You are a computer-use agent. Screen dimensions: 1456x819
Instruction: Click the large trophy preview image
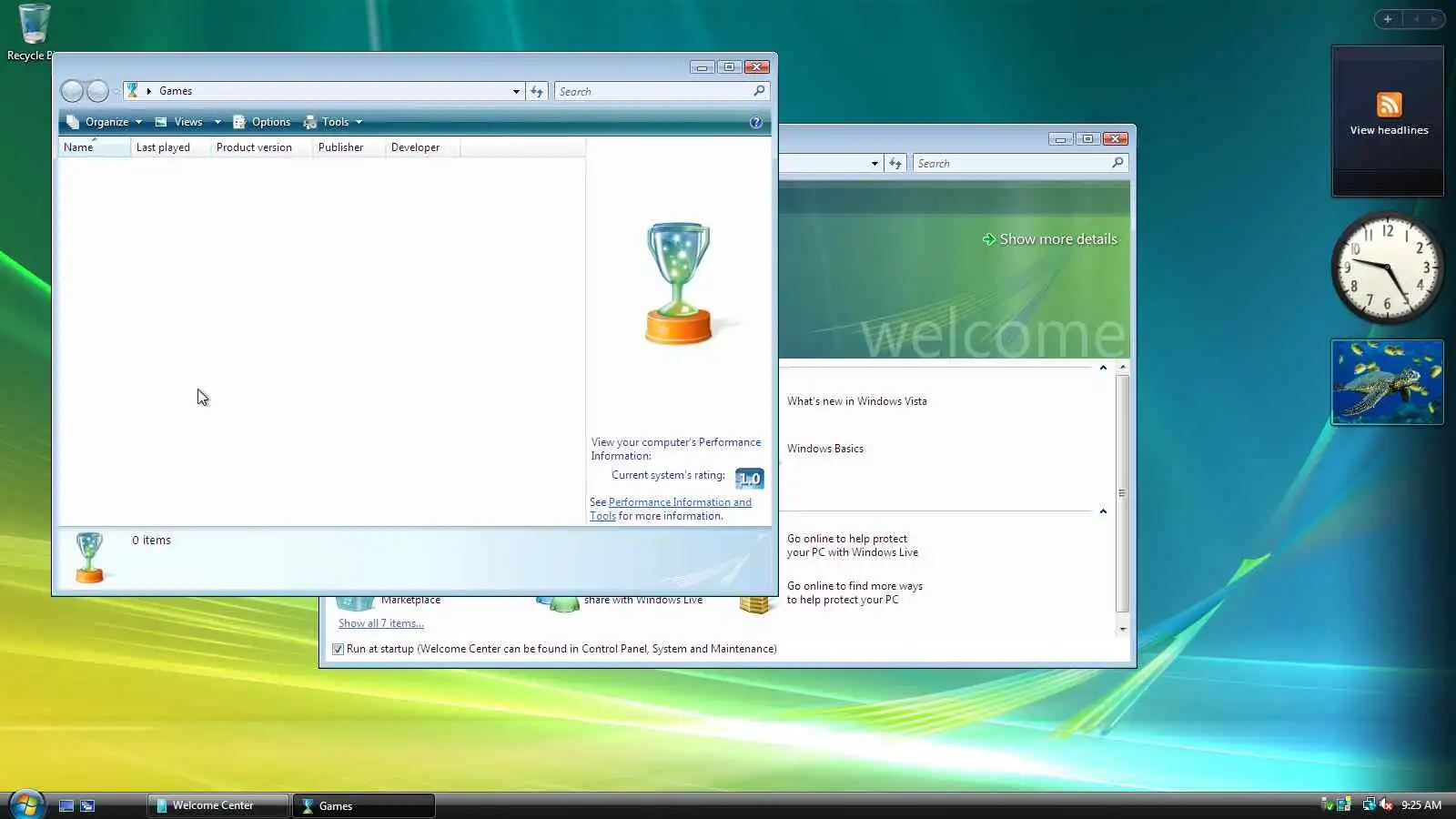coord(679,283)
